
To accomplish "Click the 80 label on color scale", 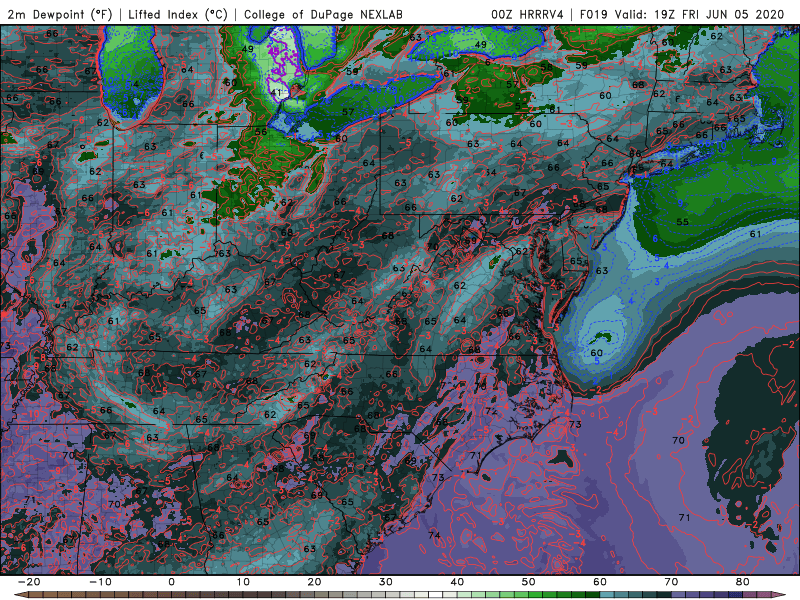I will [x=743, y=582].
